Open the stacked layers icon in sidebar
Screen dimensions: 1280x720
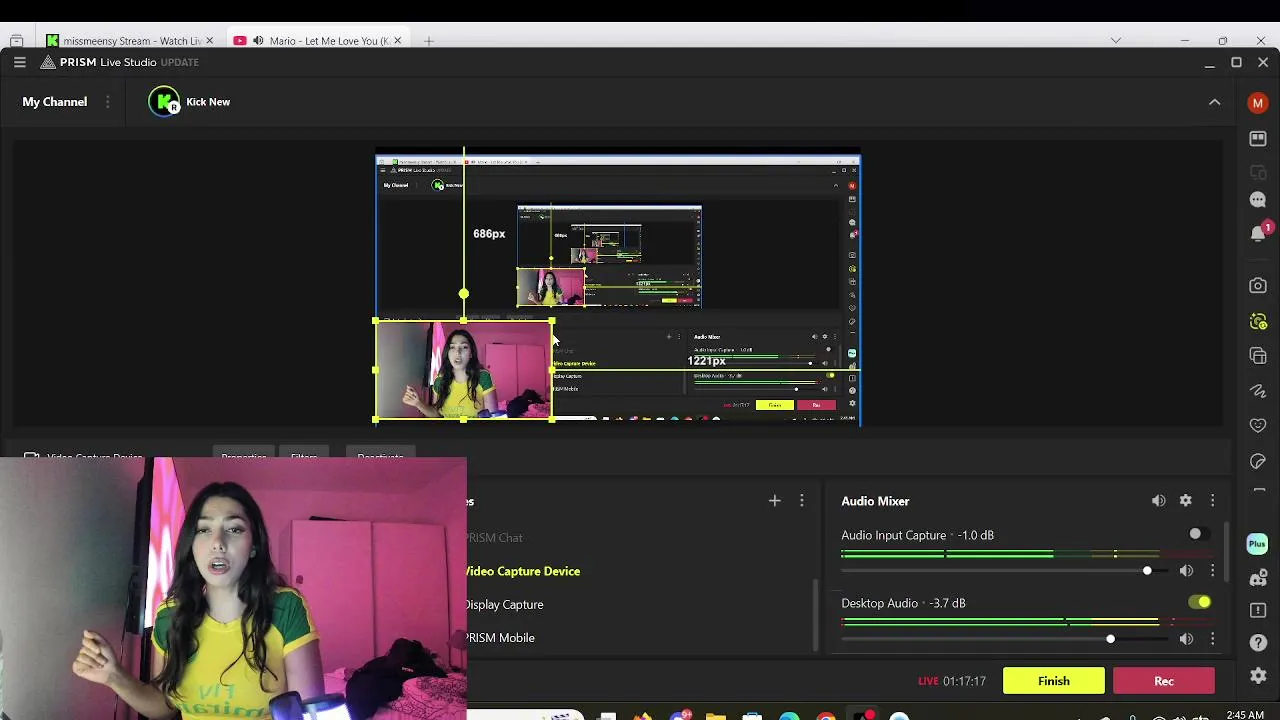pyautogui.click(x=1258, y=356)
